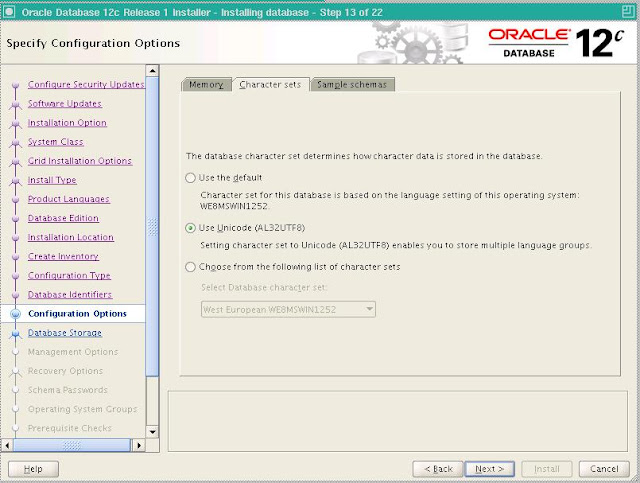The width and height of the screenshot is (640, 483).
Task: Click the vertical scrollbar thumb in steps panel
Action: point(152,227)
